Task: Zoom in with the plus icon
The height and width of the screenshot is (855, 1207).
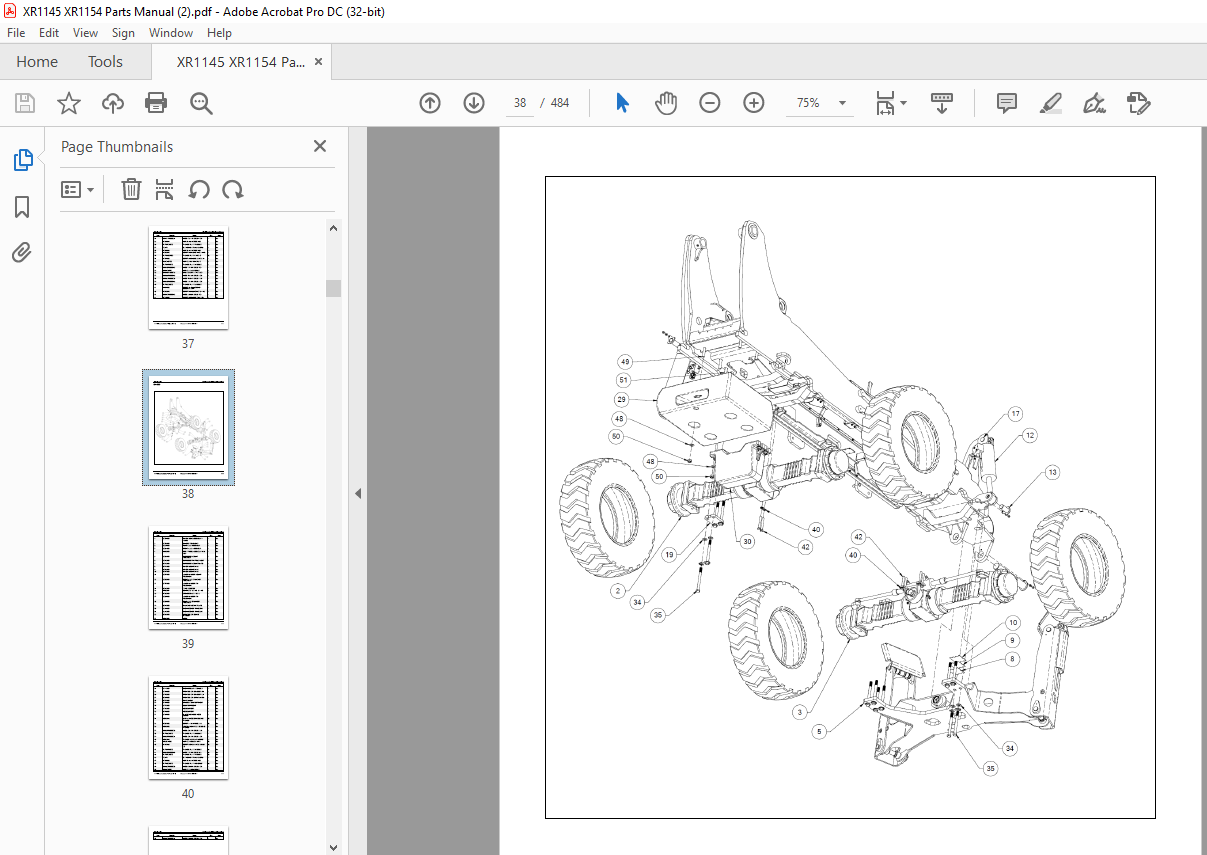Action: (x=754, y=103)
